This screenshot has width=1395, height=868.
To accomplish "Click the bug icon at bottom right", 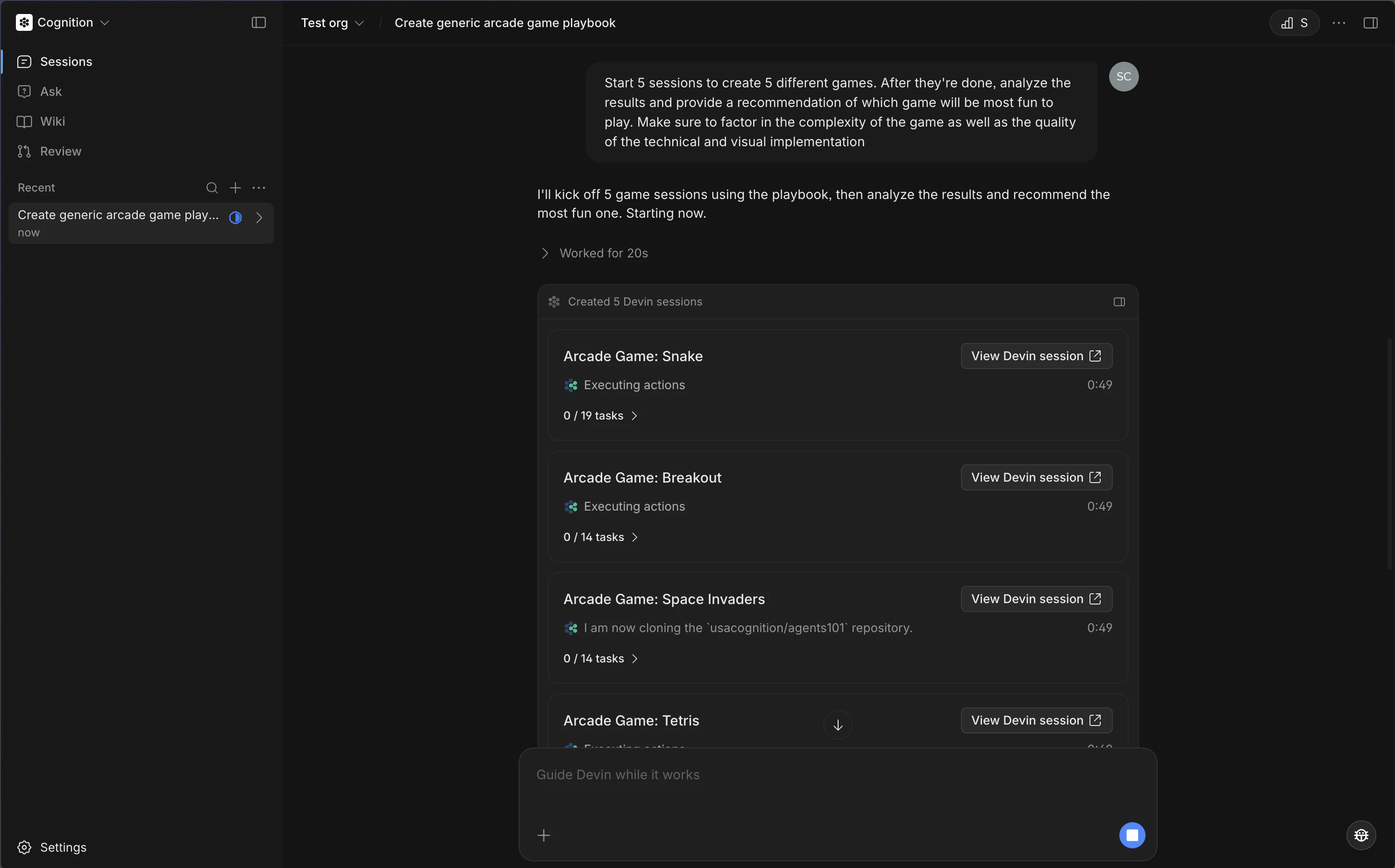I will [1360, 835].
